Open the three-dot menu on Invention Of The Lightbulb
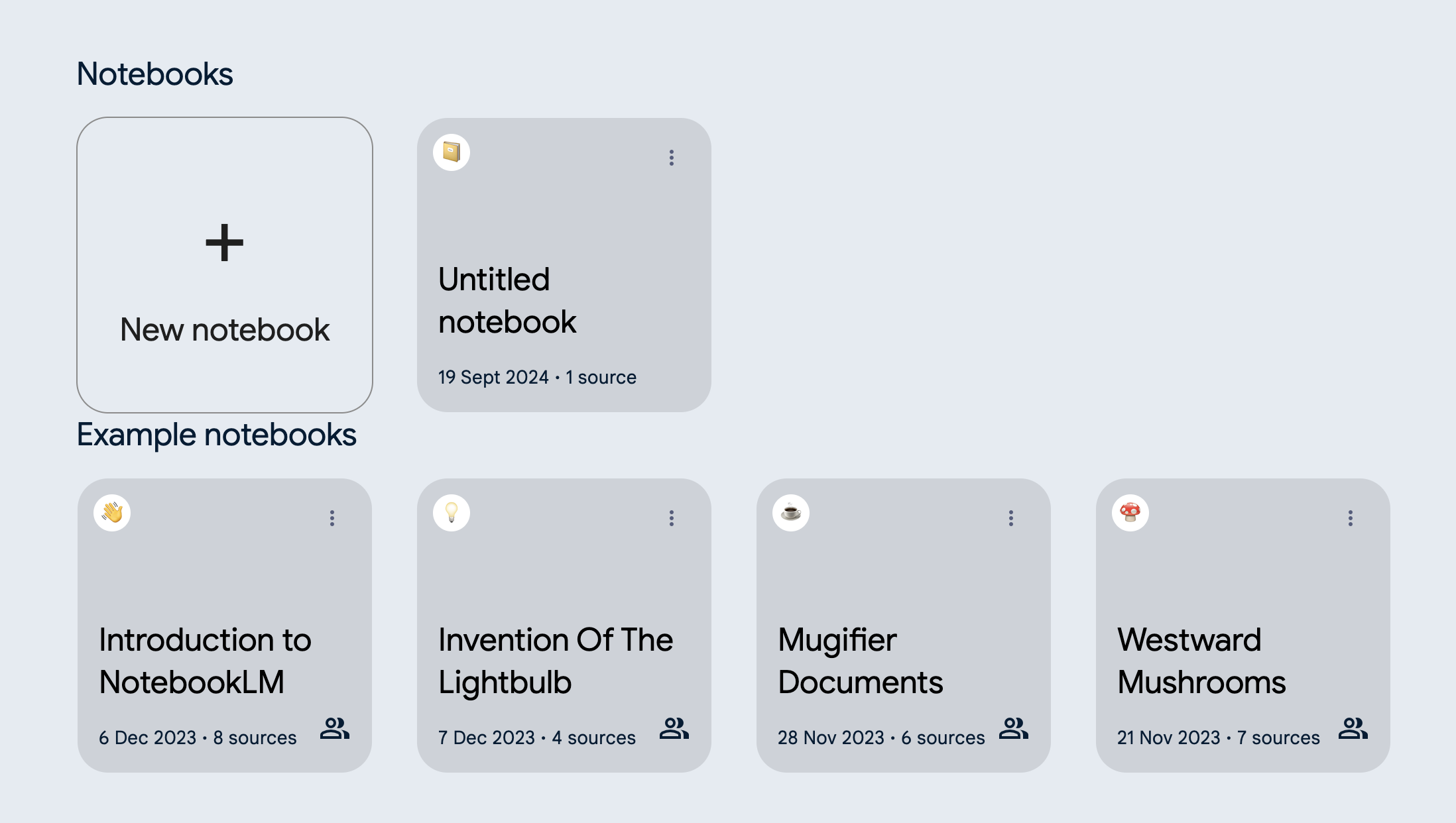Screen dimensions: 1456x823 (672, 518)
